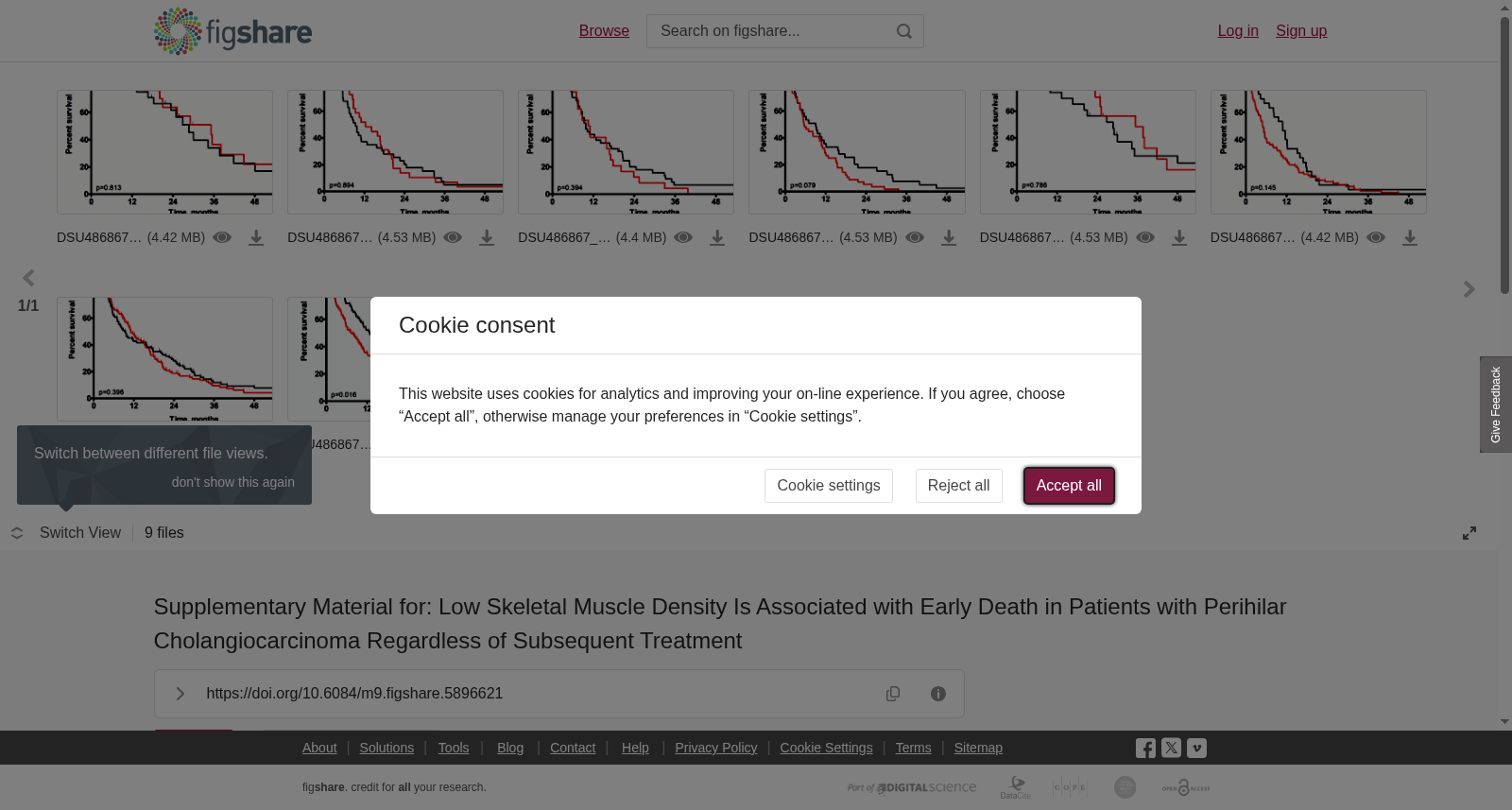Image resolution: width=1512 pixels, height=810 pixels.
Task: Download the sixth DSU486867 file
Action: point(1410,238)
